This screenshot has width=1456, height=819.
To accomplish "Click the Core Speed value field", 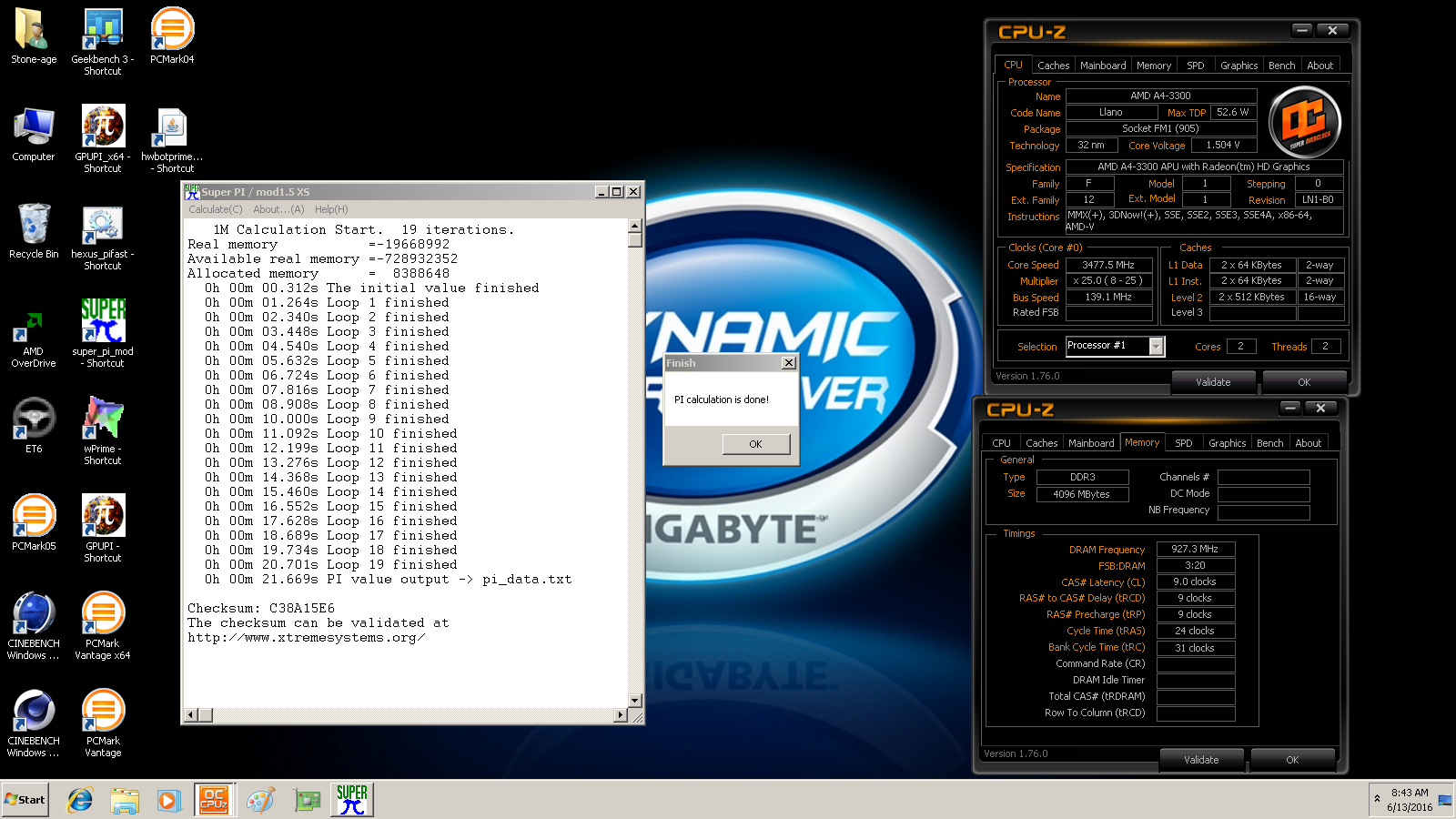I will click(1108, 265).
